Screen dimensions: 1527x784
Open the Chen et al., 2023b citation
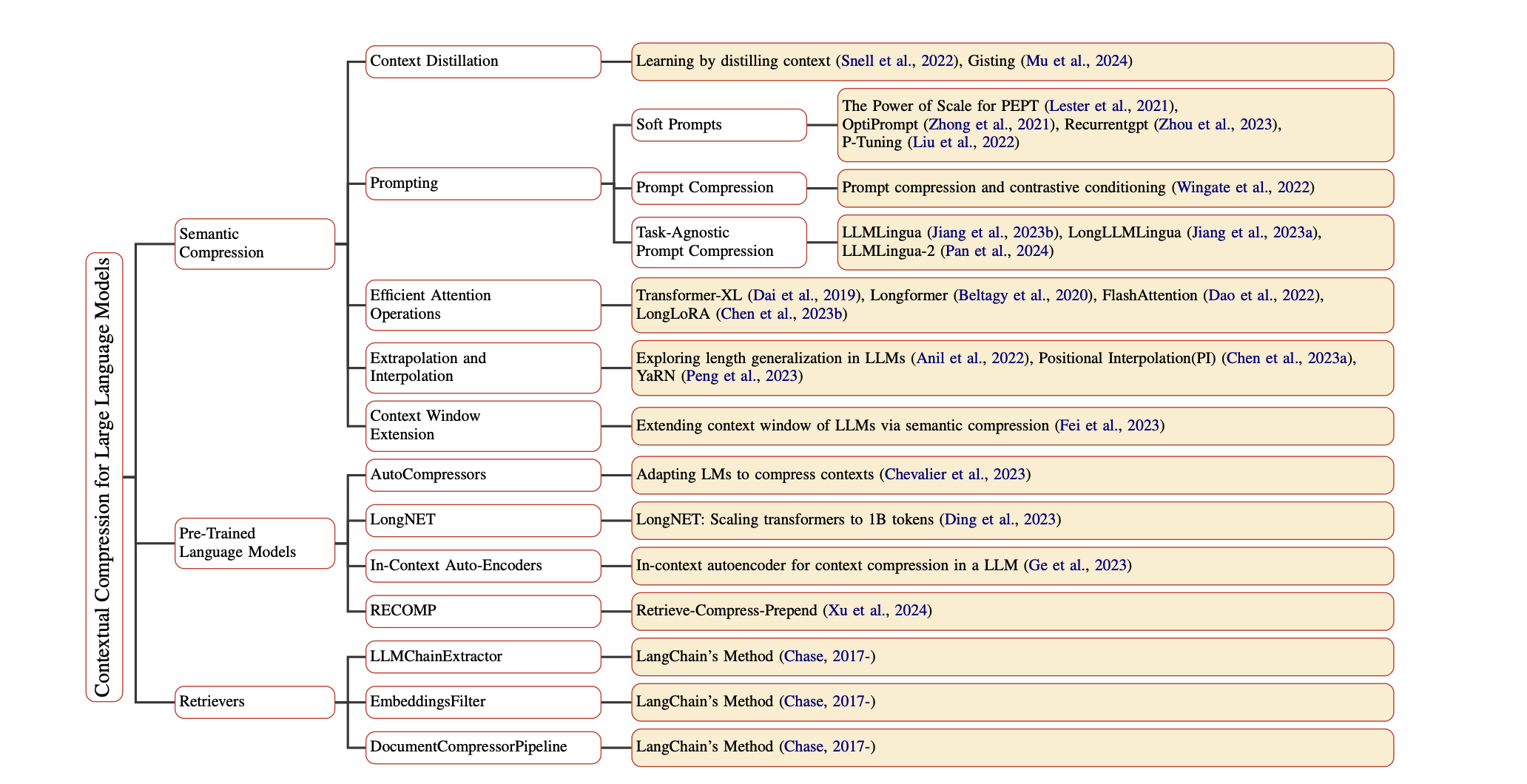781,314
